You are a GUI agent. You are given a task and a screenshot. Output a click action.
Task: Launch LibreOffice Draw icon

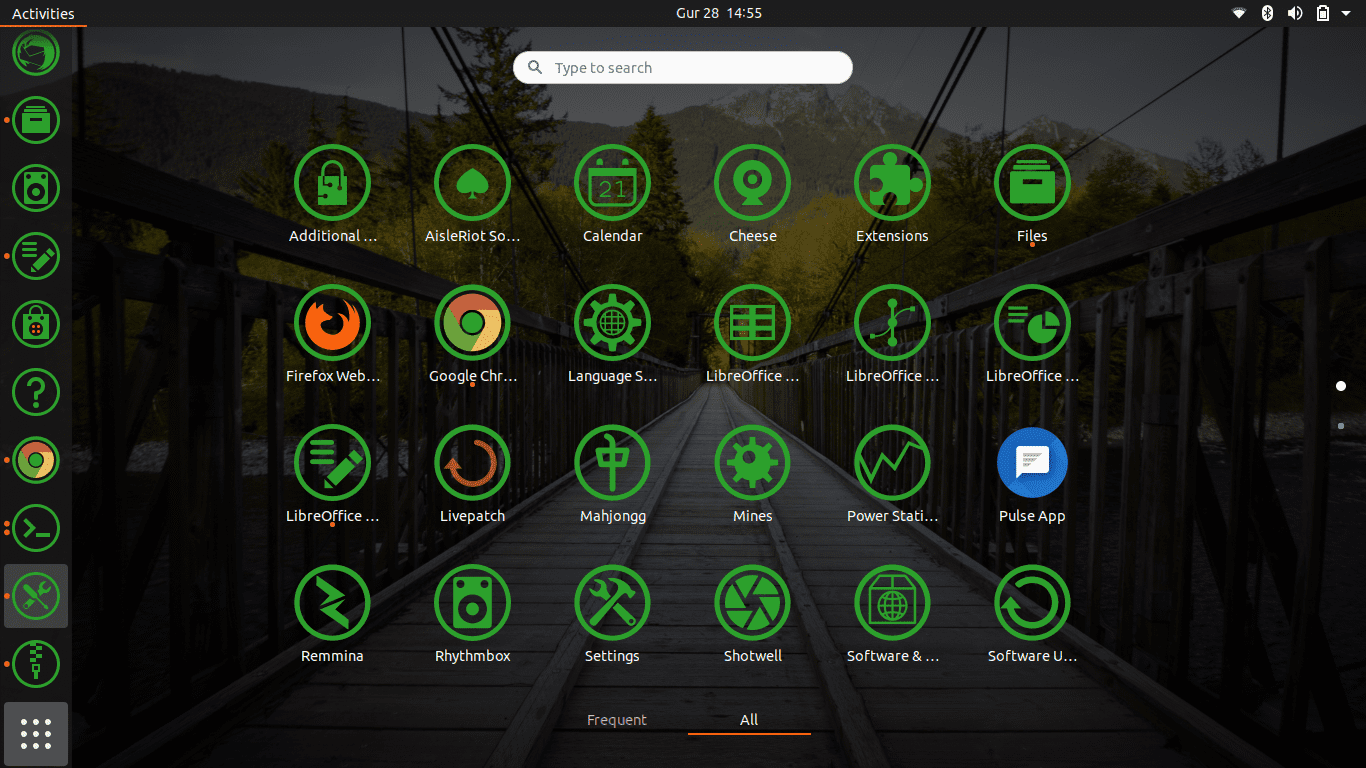pos(892,323)
